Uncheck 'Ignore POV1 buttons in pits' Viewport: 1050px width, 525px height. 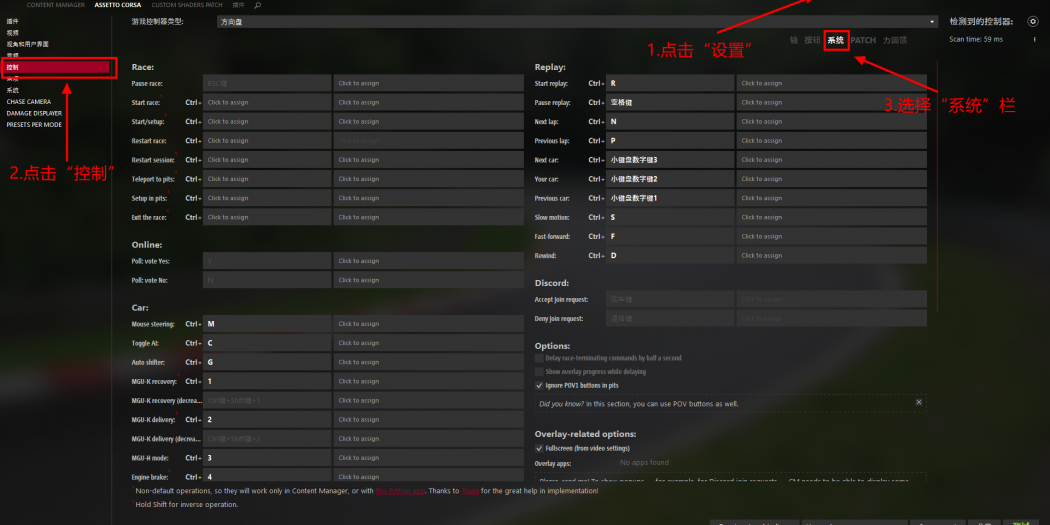pos(539,386)
